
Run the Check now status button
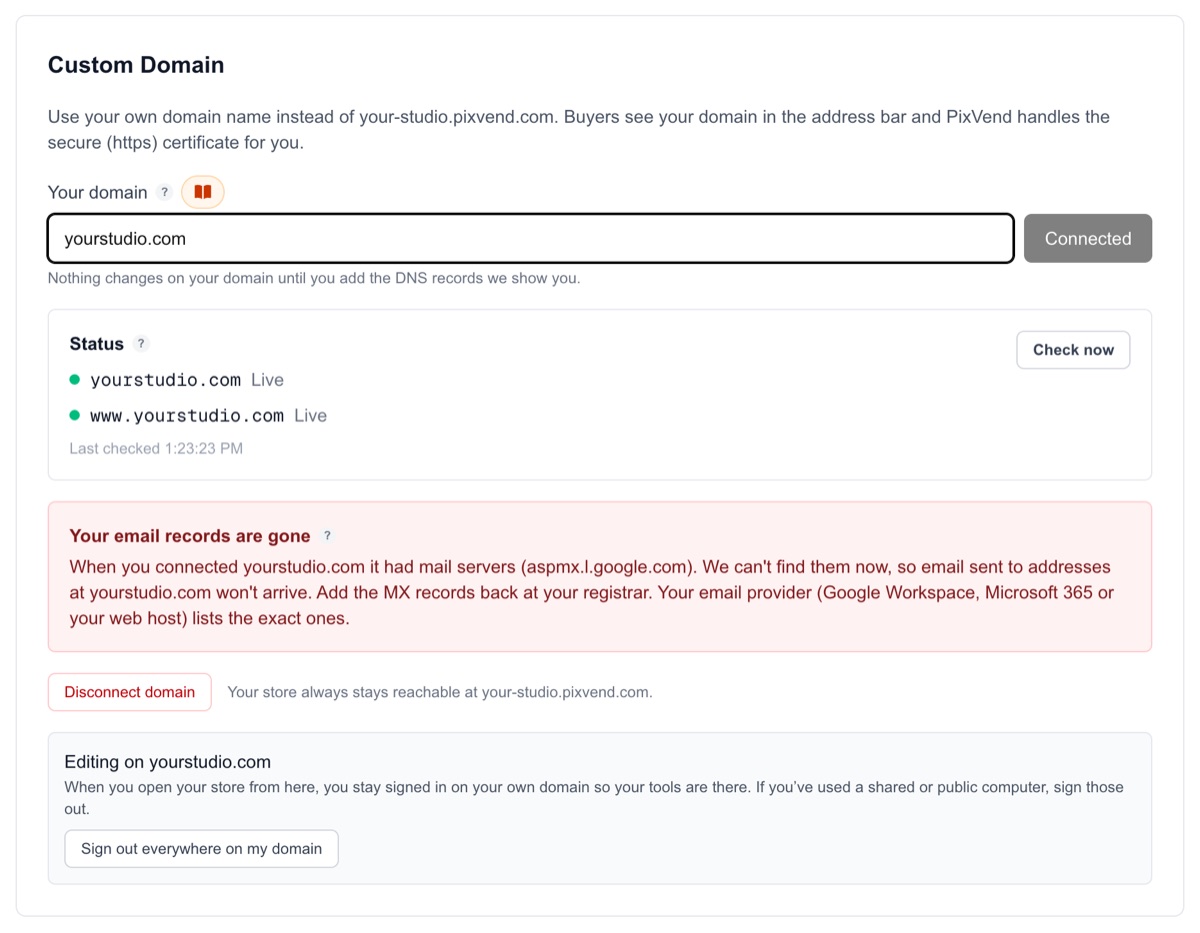pyautogui.click(x=1073, y=350)
